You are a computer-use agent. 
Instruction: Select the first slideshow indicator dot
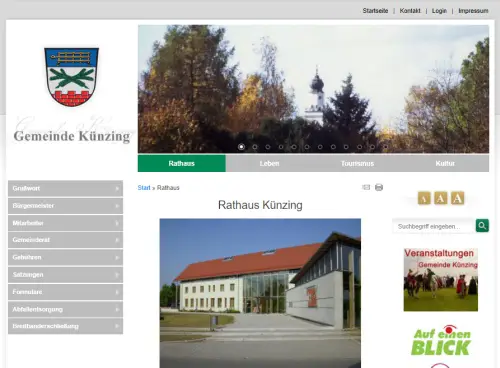(241, 147)
